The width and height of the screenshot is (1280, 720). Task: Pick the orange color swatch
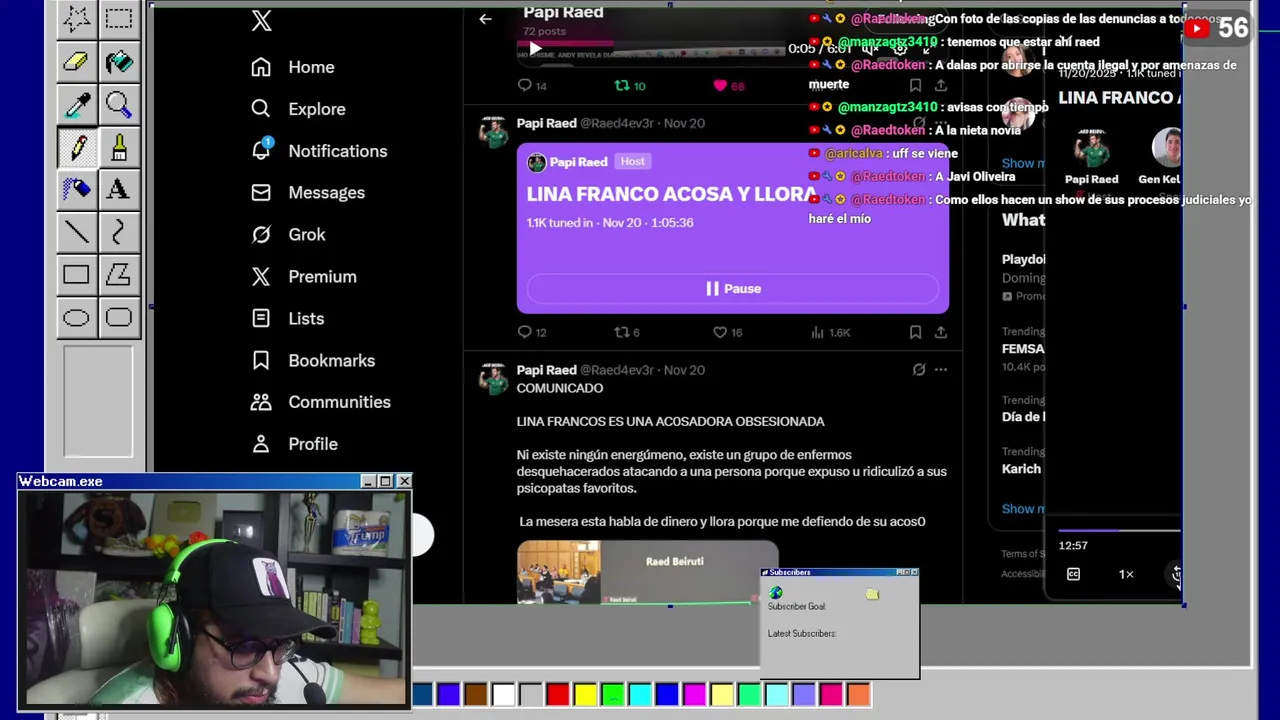[858, 694]
